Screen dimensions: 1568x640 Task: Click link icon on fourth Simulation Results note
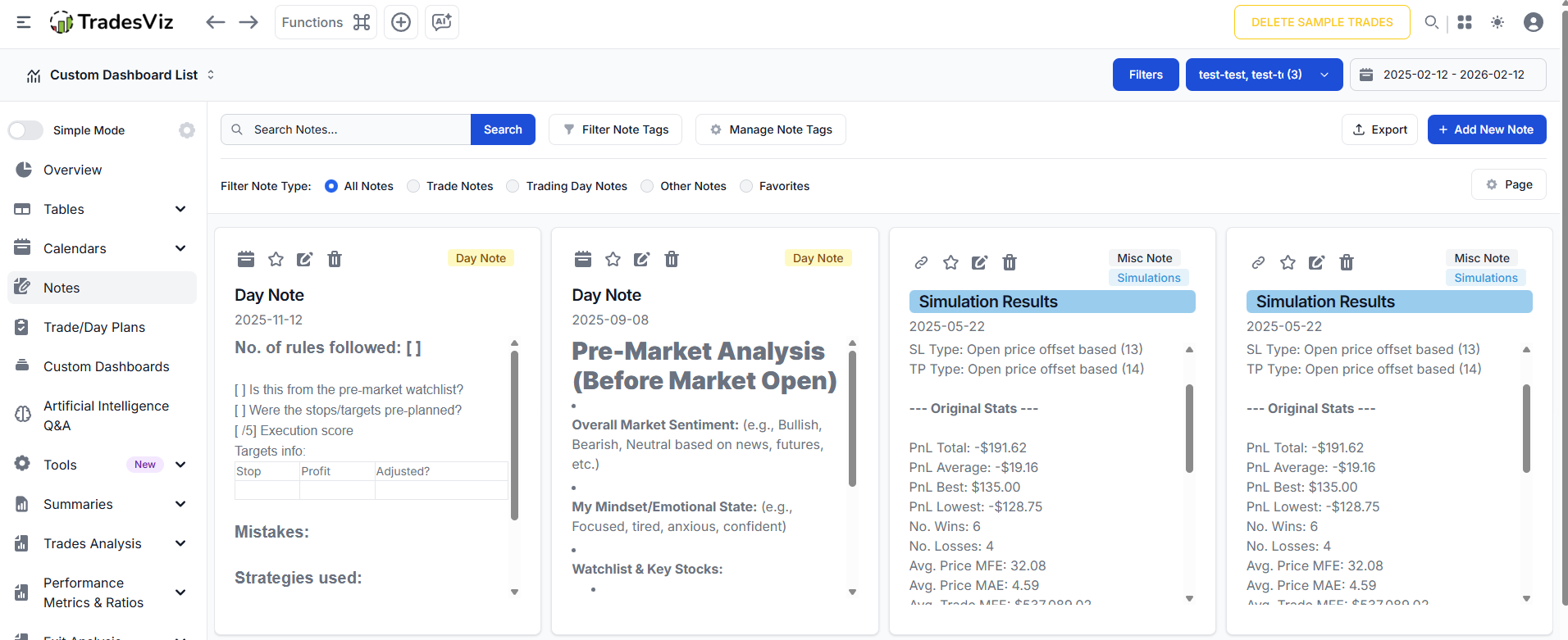[1258, 262]
